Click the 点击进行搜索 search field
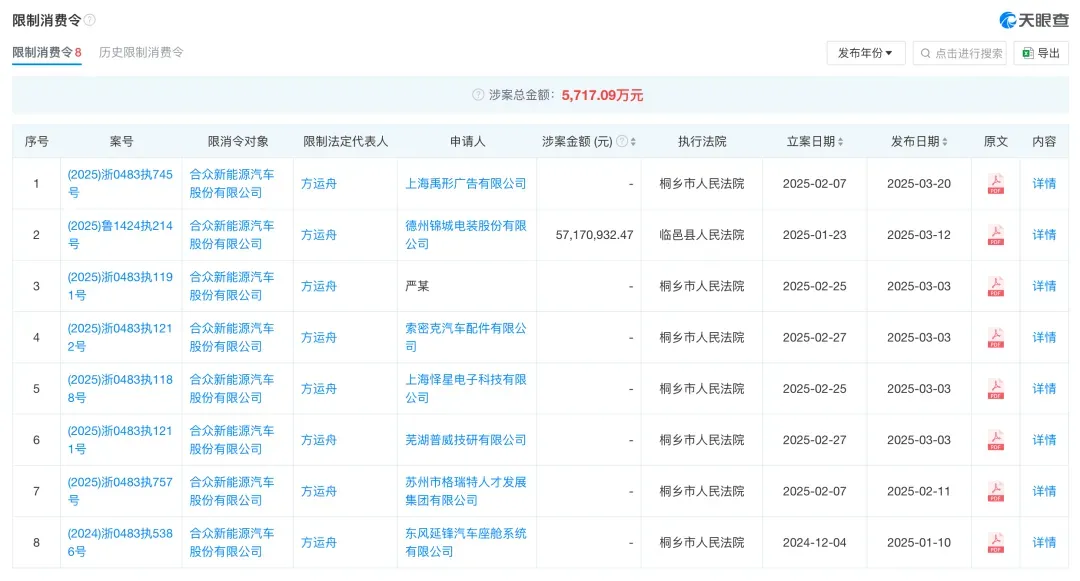This screenshot has height=581, width=1080. point(959,53)
